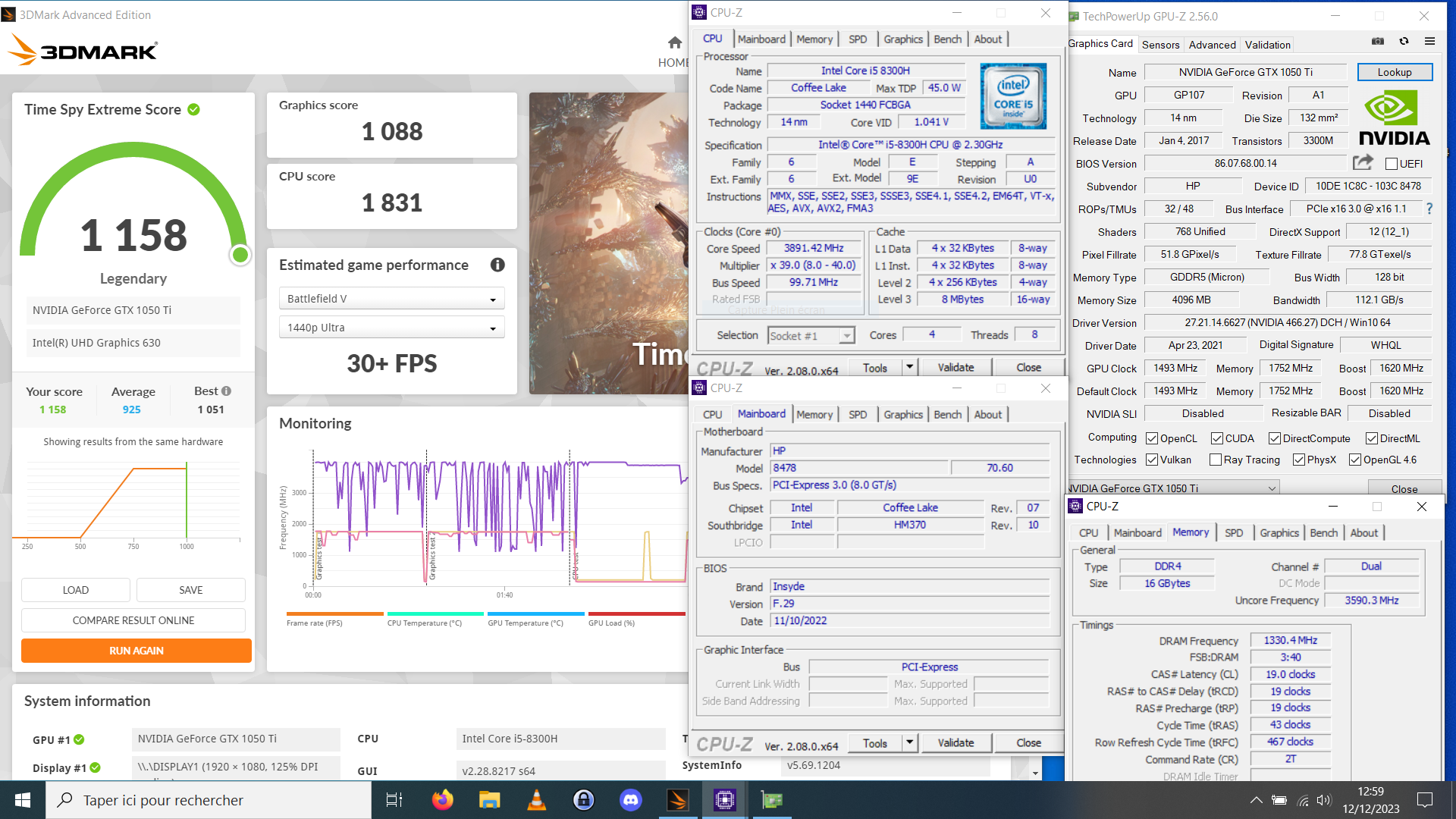Go to 3DMark Home icon

click(x=674, y=42)
